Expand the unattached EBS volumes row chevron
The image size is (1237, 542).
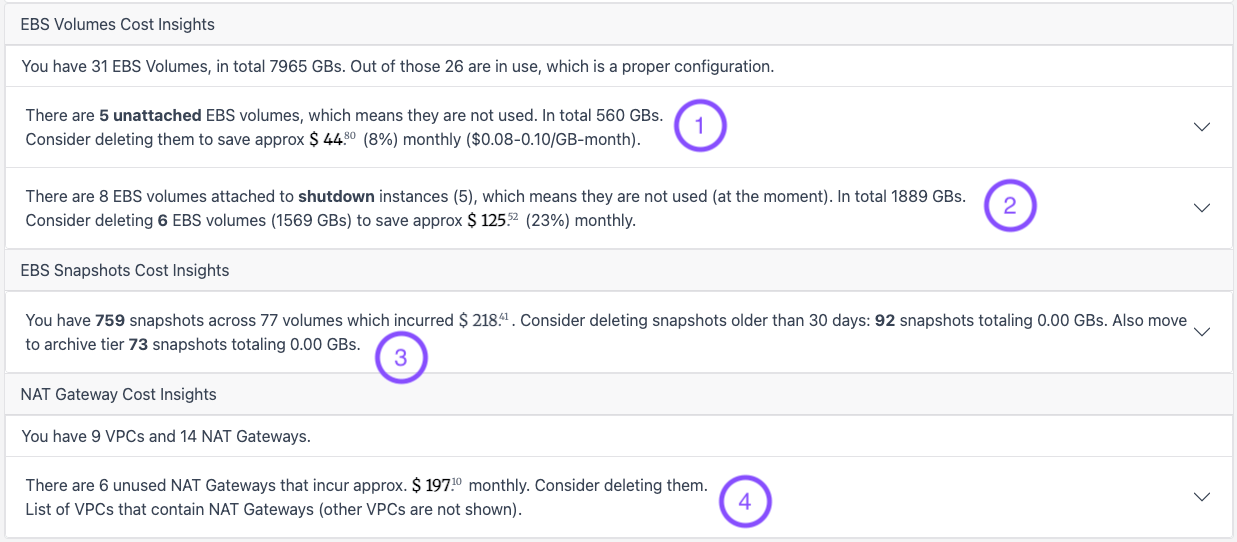coord(1202,127)
